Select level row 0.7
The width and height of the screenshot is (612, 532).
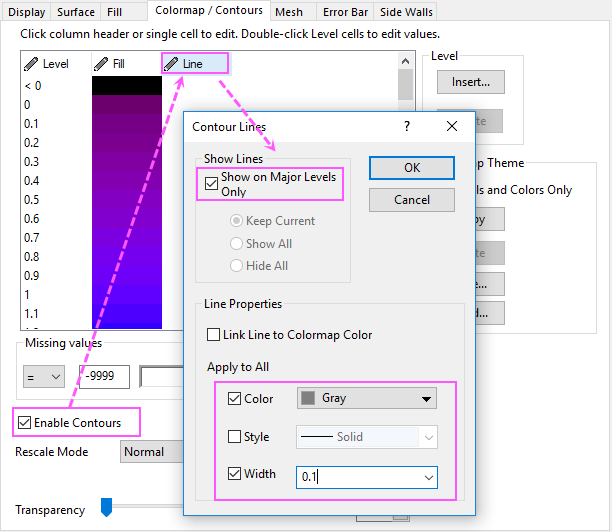[32, 238]
